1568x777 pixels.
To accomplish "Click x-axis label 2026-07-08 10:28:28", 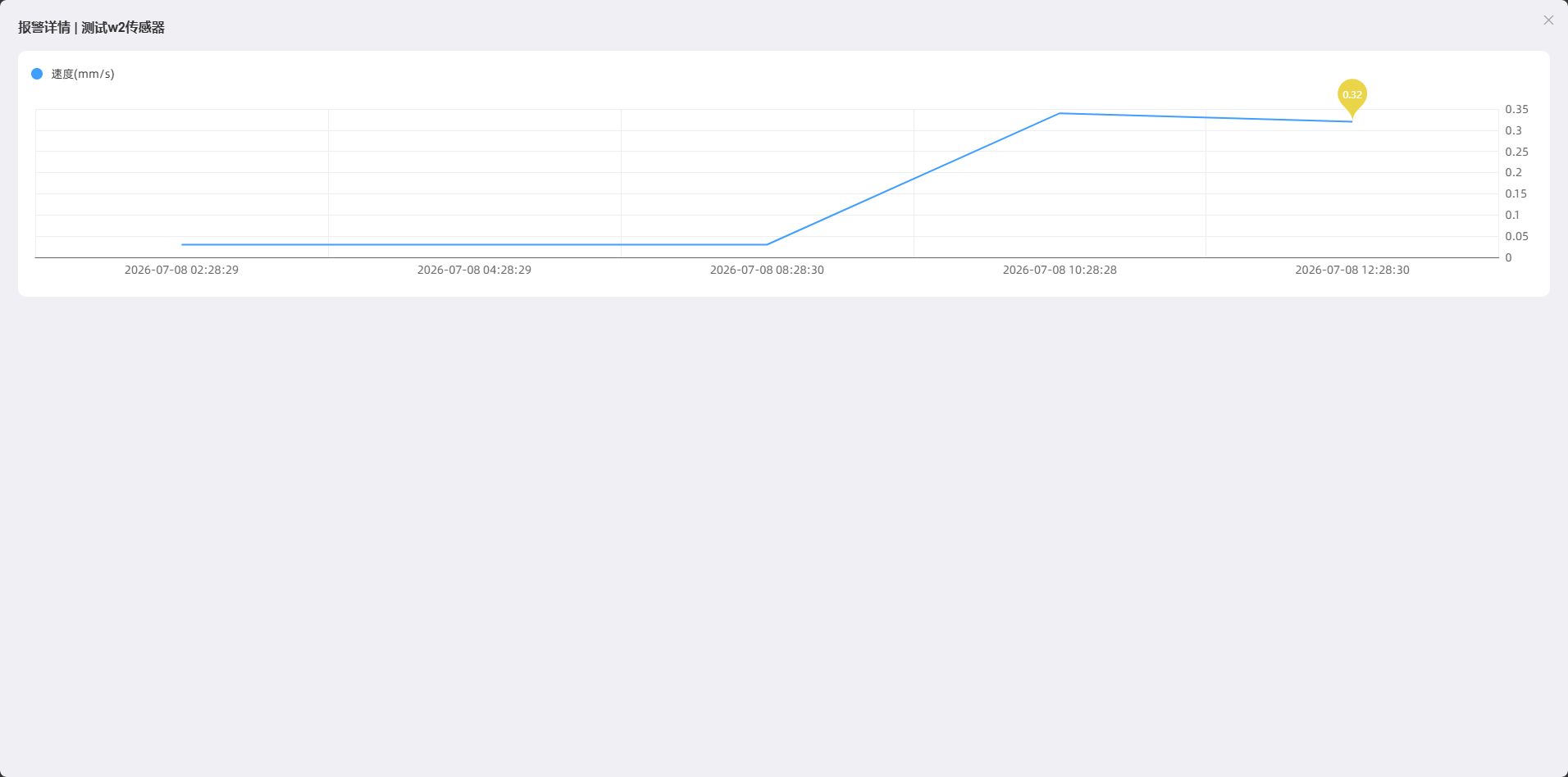I will [x=1060, y=270].
